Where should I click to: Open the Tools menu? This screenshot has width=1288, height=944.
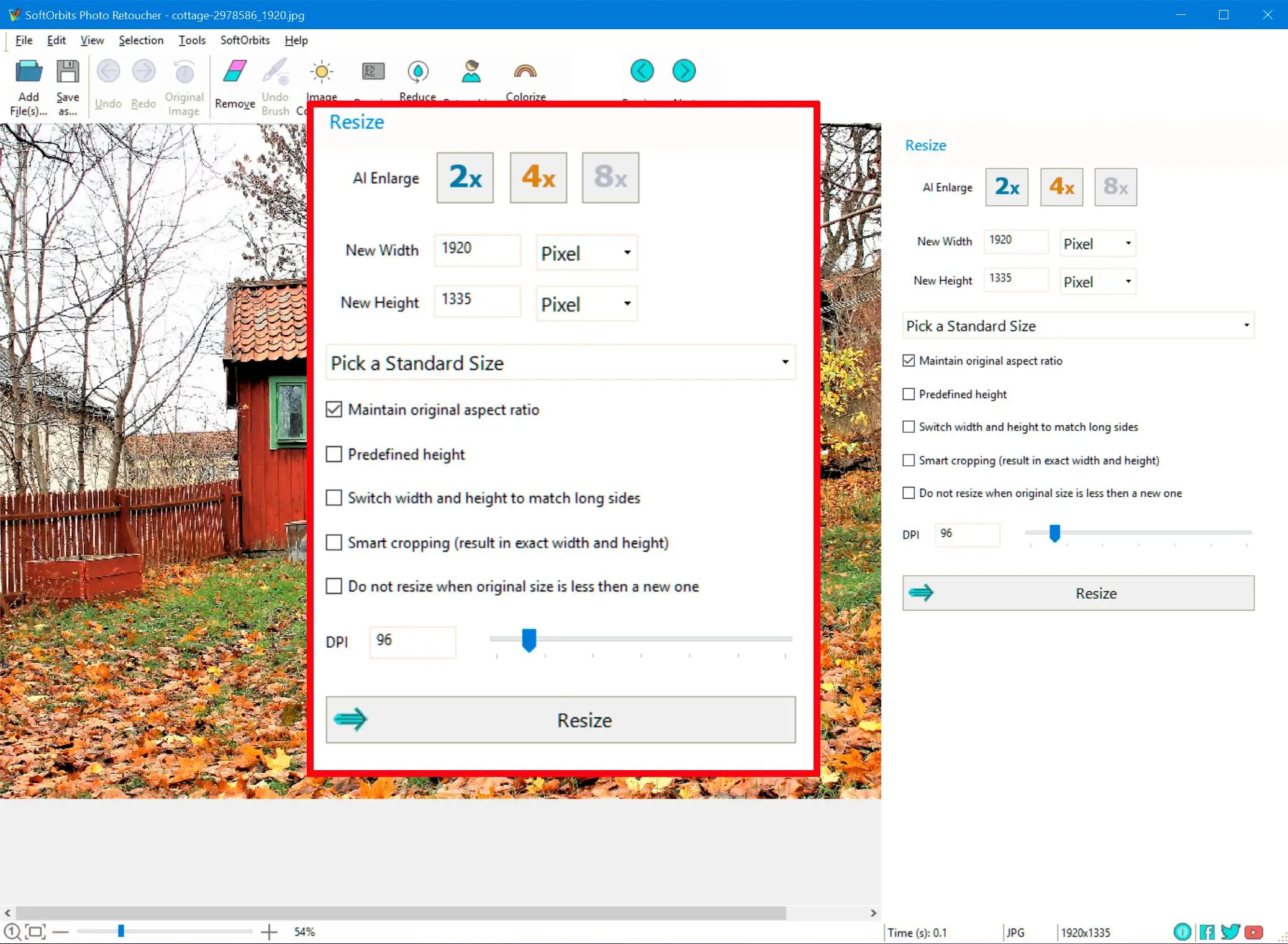191,40
